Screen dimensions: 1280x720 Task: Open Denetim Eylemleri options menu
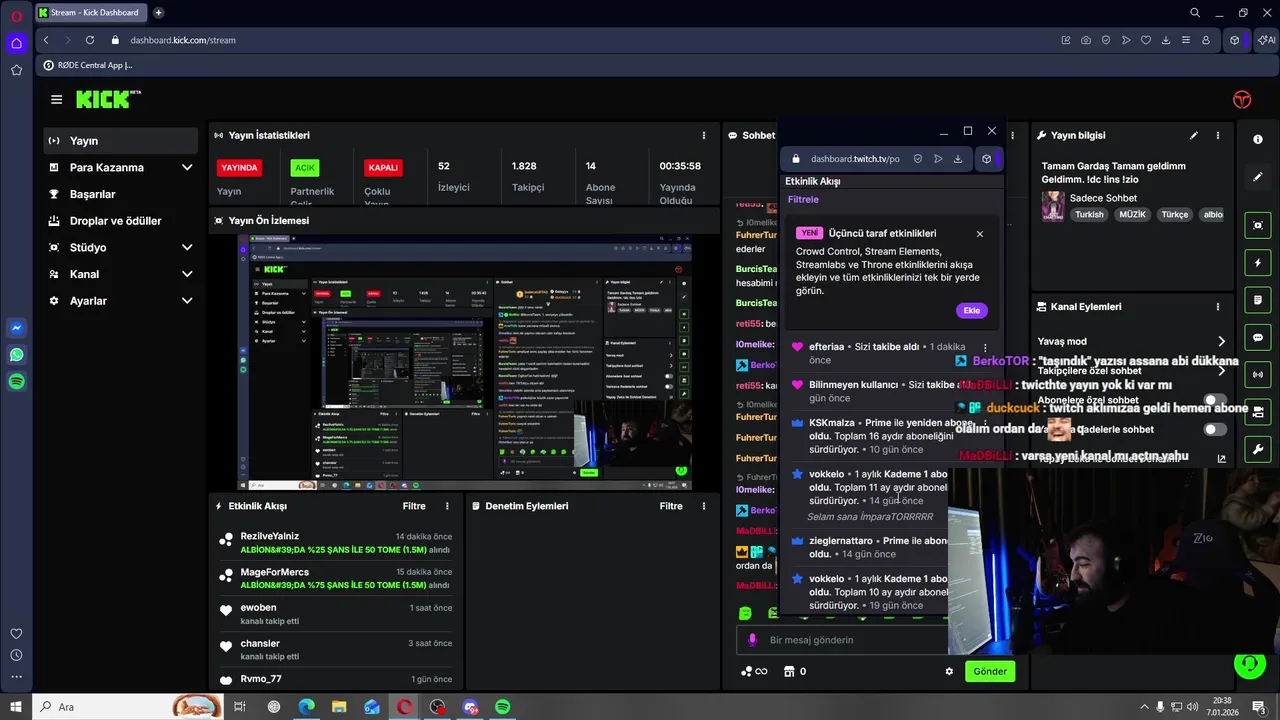click(704, 506)
